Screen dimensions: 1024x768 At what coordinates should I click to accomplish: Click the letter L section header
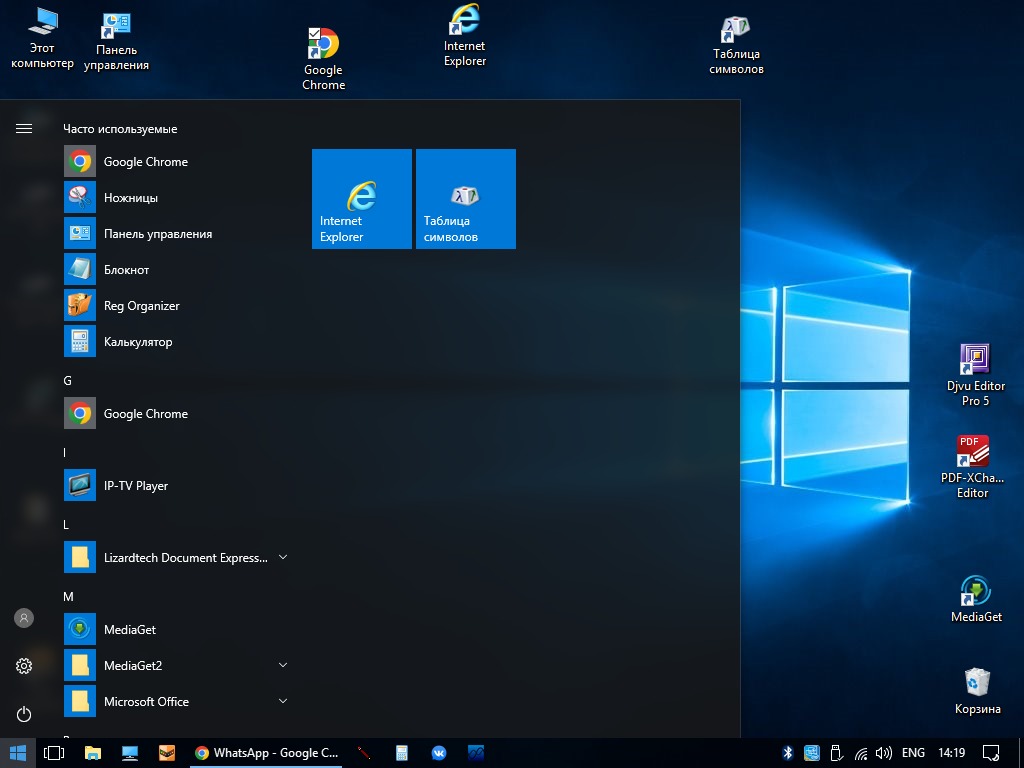[66, 524]
